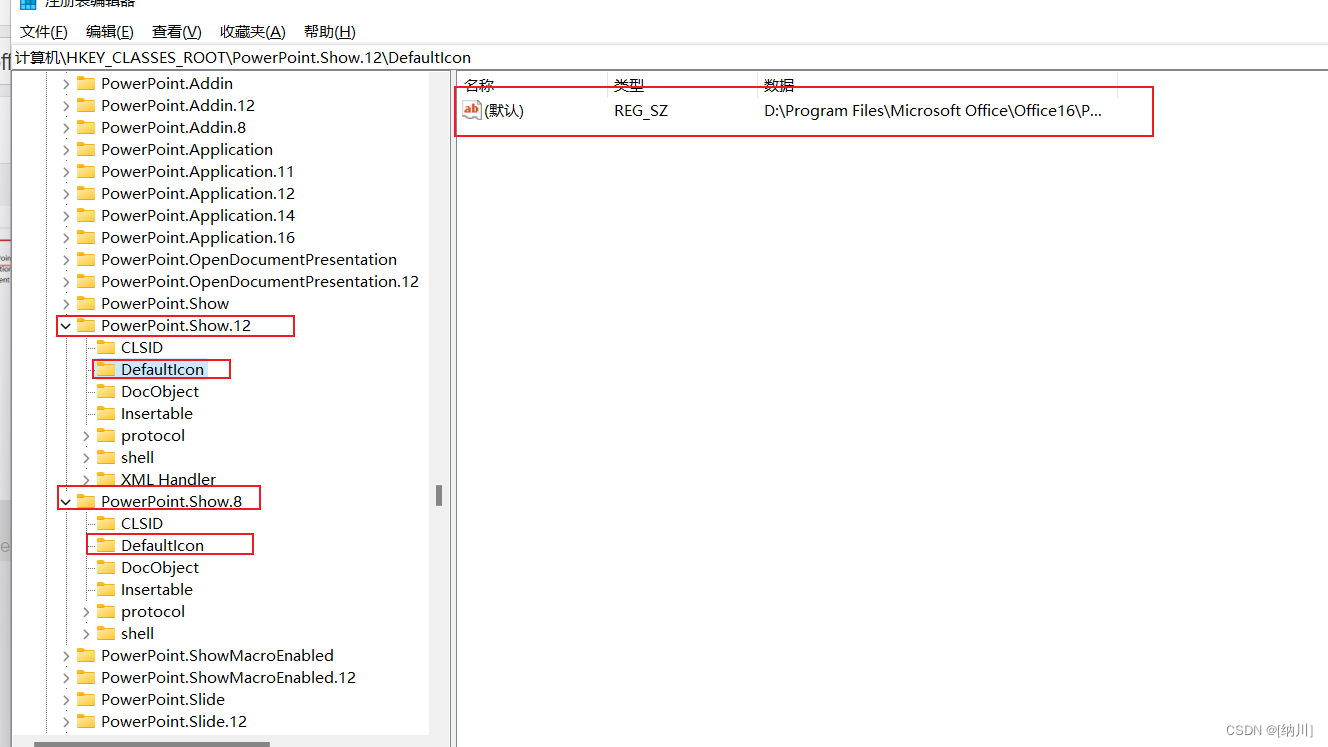
Task: Expand the PowerPoint.Slide.12 key
Action: 66,722
